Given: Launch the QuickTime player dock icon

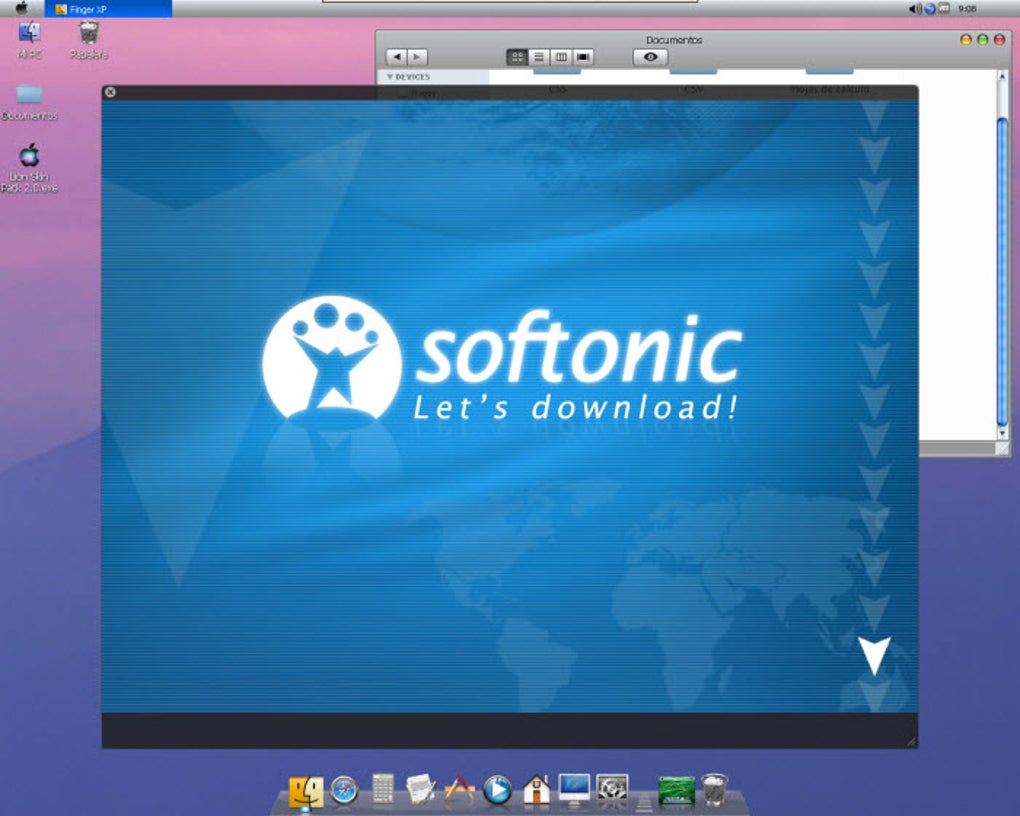Looking at the screenshot, I should click(x=498, y=791).
